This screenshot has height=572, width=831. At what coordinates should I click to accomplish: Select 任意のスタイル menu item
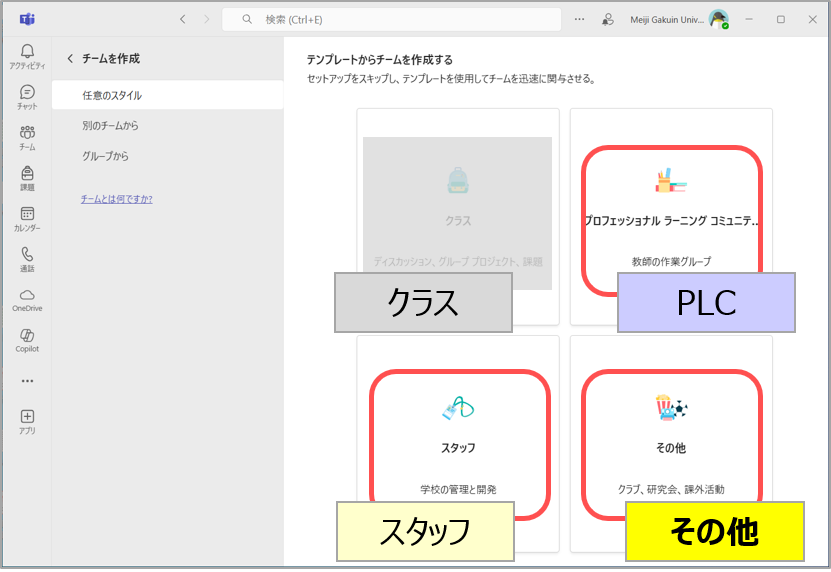pyautogui.click(x=112, y=96)
